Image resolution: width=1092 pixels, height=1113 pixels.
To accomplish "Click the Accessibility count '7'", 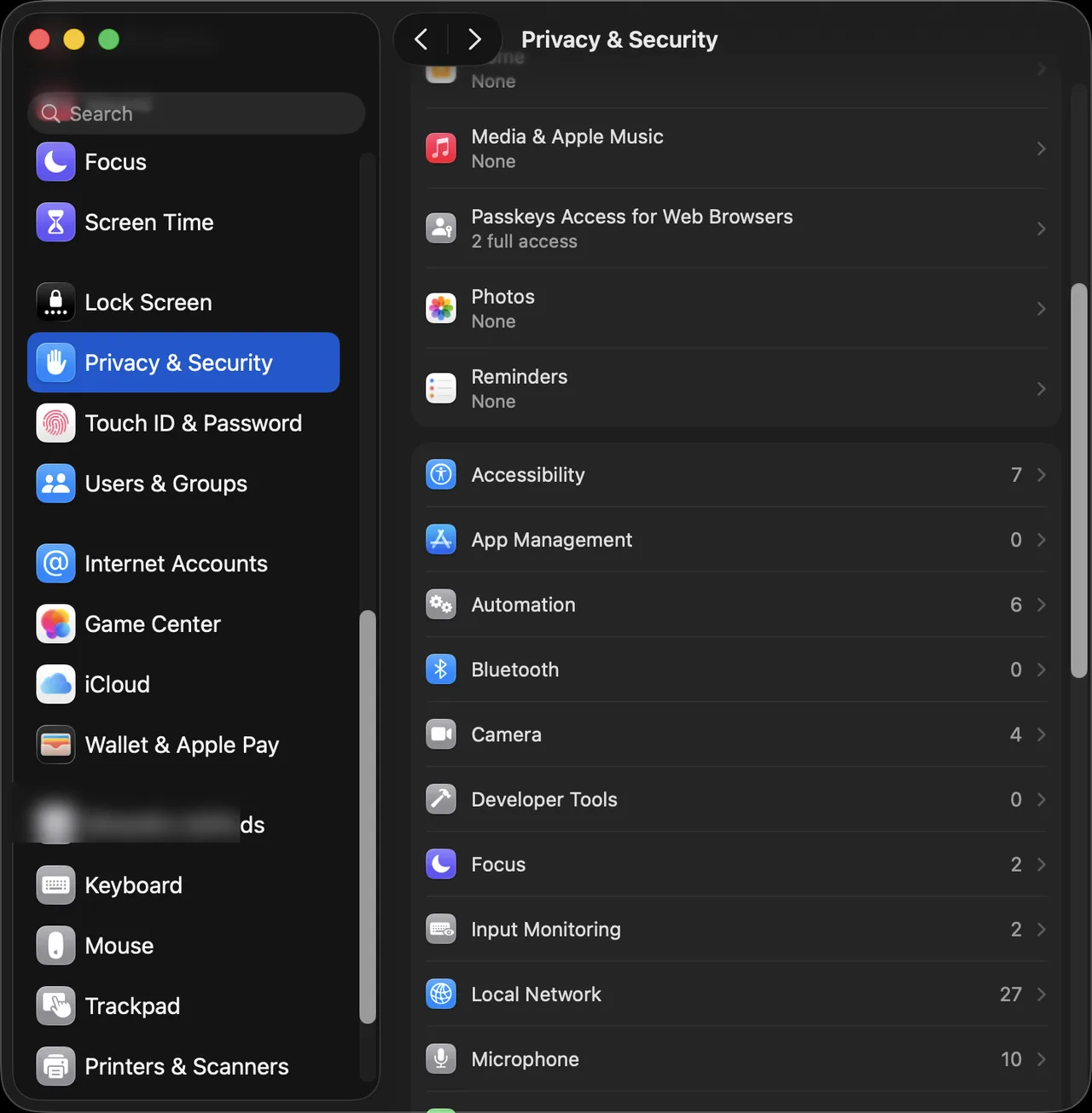I will (1016, 475).
